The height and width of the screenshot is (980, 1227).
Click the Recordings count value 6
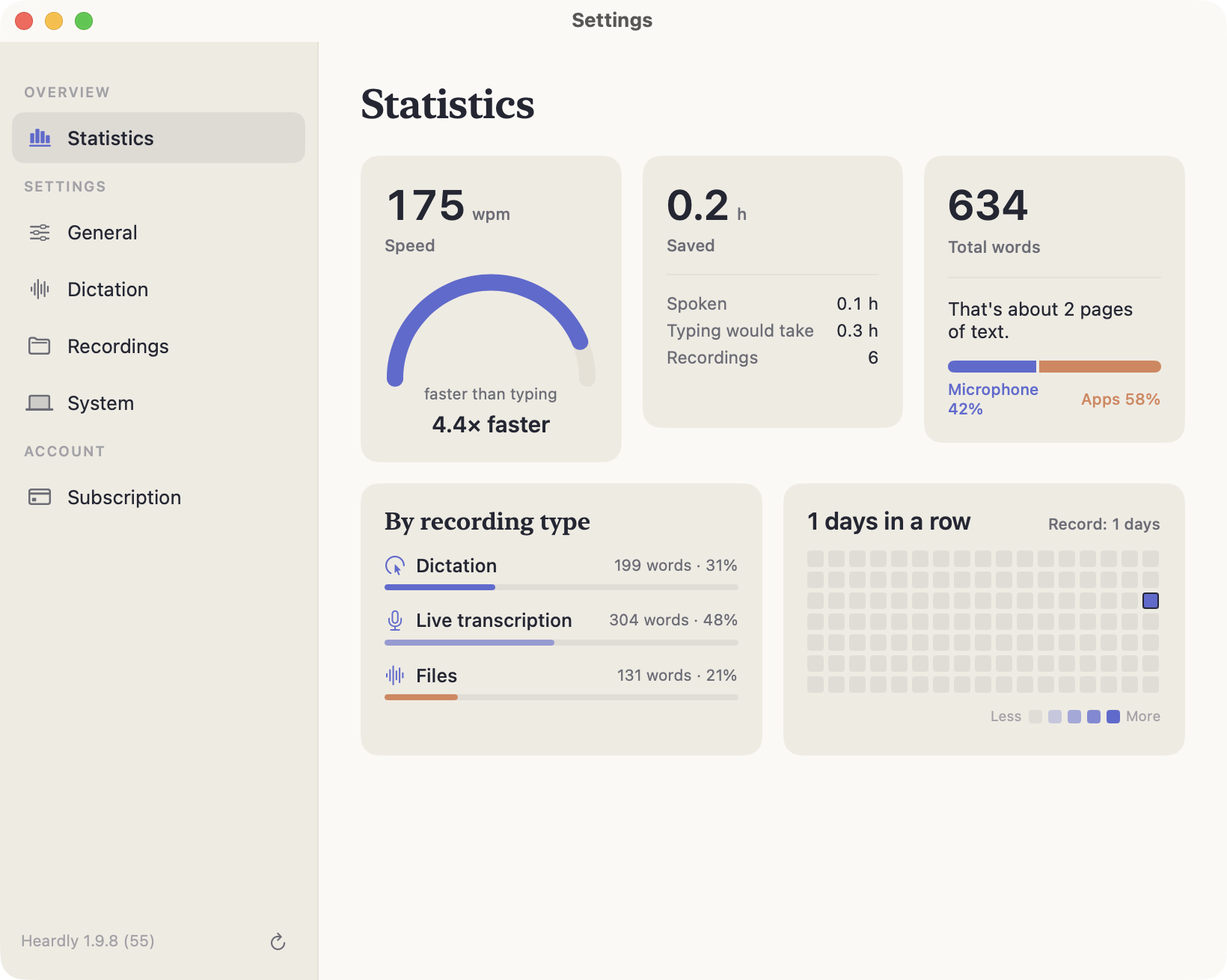point(873,358)
